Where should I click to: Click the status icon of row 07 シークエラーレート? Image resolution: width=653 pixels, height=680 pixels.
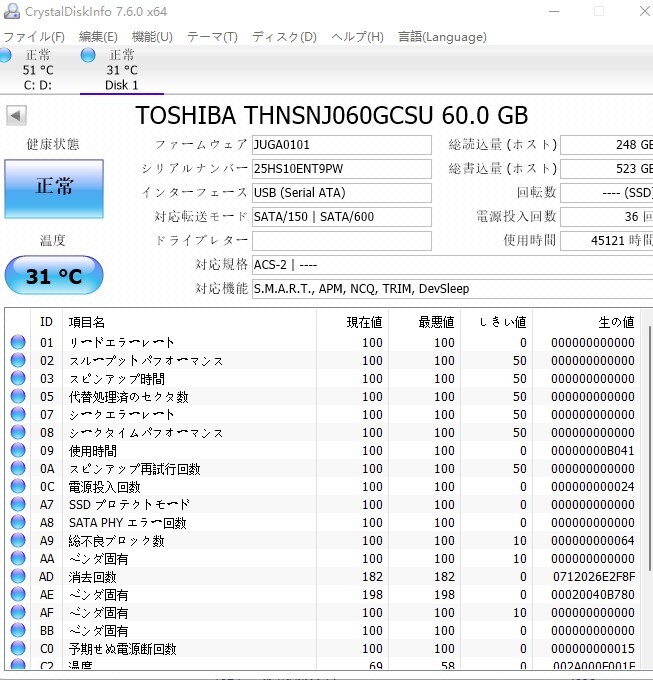18,414
